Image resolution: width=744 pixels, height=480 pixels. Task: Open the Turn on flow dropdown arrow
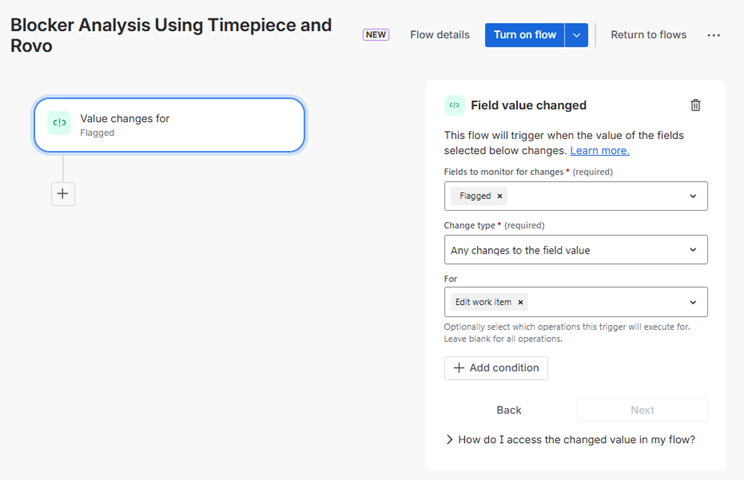click(577, 35)
